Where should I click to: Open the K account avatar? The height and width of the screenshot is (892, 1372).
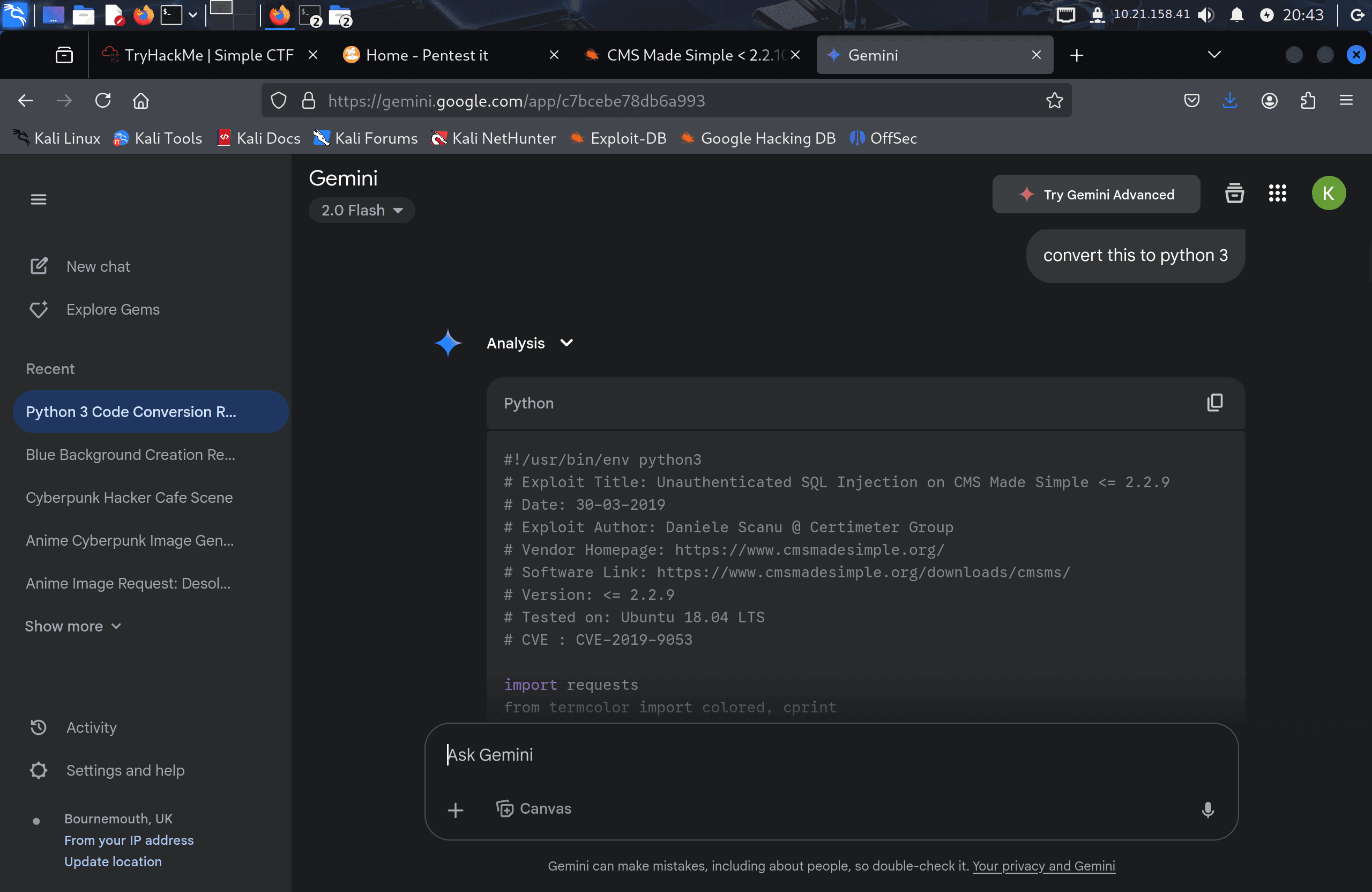click(x=1329, y=193)
